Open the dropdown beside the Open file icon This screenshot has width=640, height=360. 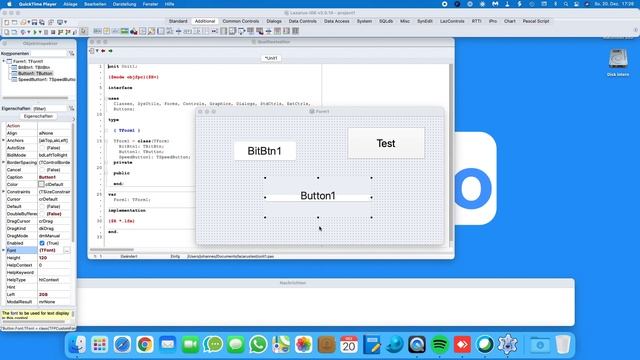(29, 22)
